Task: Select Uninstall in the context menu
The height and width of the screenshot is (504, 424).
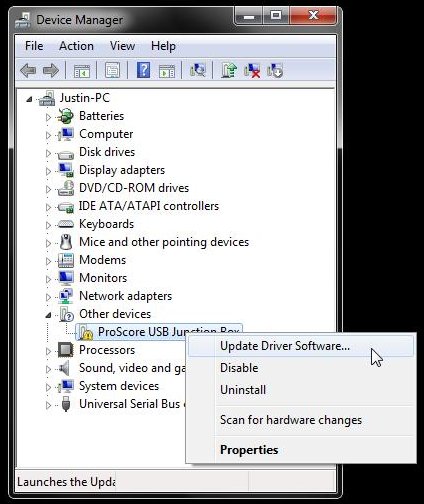Action: tap(243, 390)
